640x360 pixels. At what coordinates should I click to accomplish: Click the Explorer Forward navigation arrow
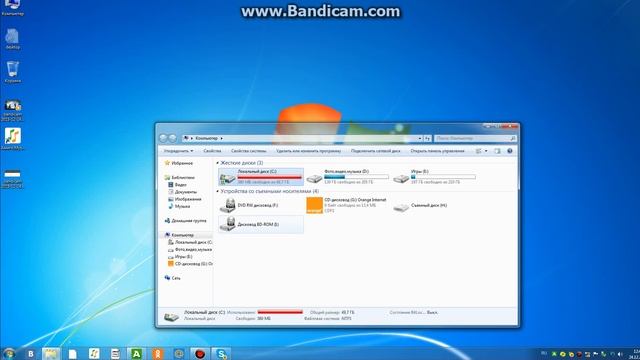(x=173, y=138)
